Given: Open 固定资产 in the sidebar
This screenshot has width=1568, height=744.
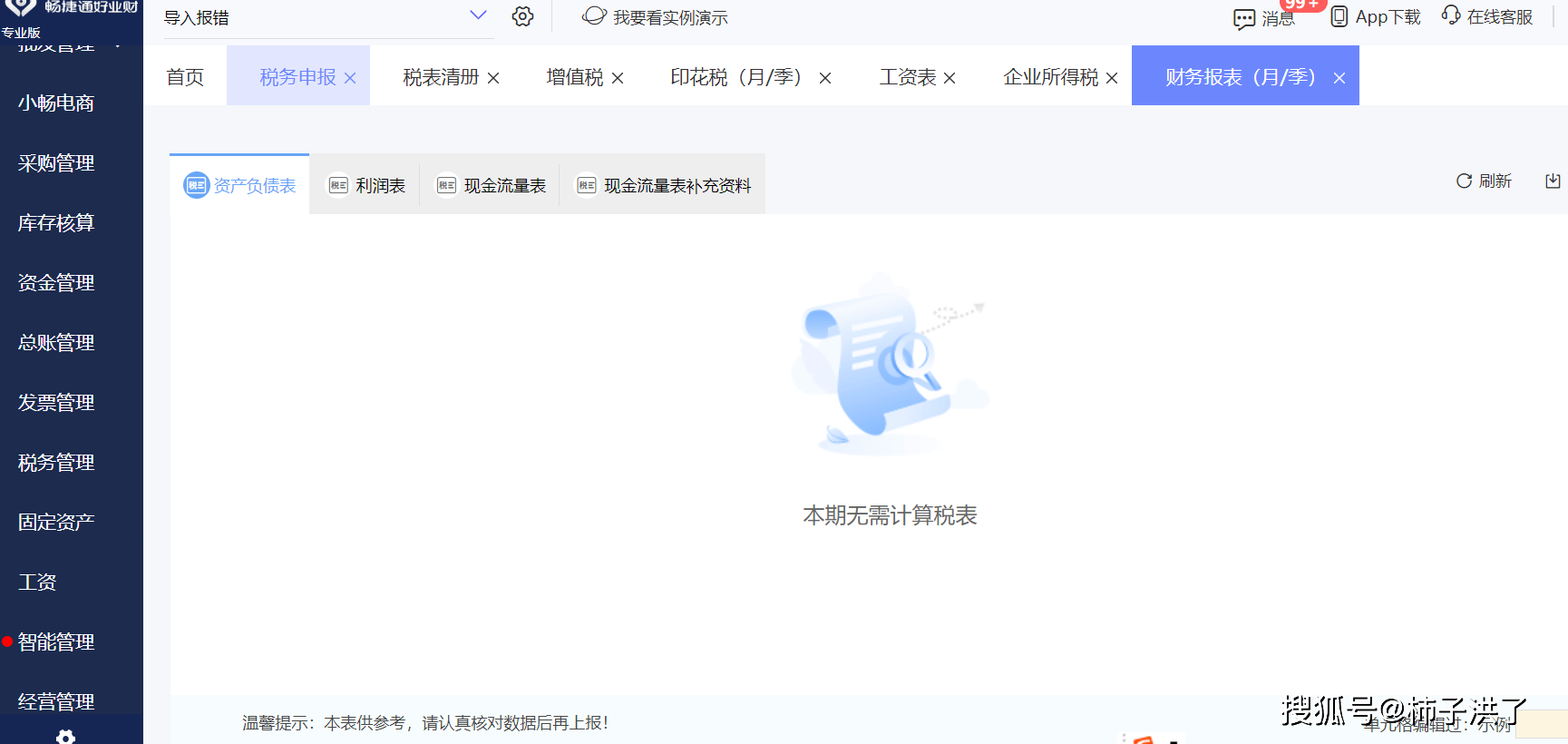Looking at the screenshot, I should pyautogui.click(x=56, y=523).
